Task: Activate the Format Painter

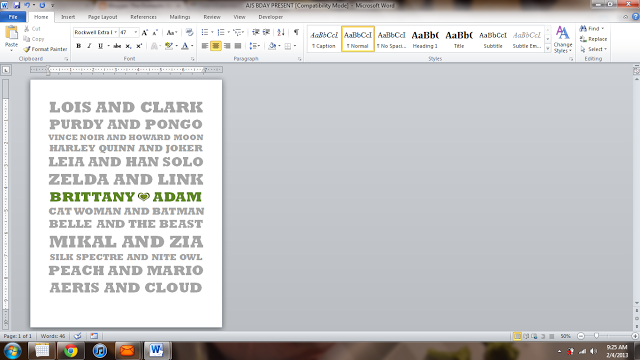Action: click(45, 49)
